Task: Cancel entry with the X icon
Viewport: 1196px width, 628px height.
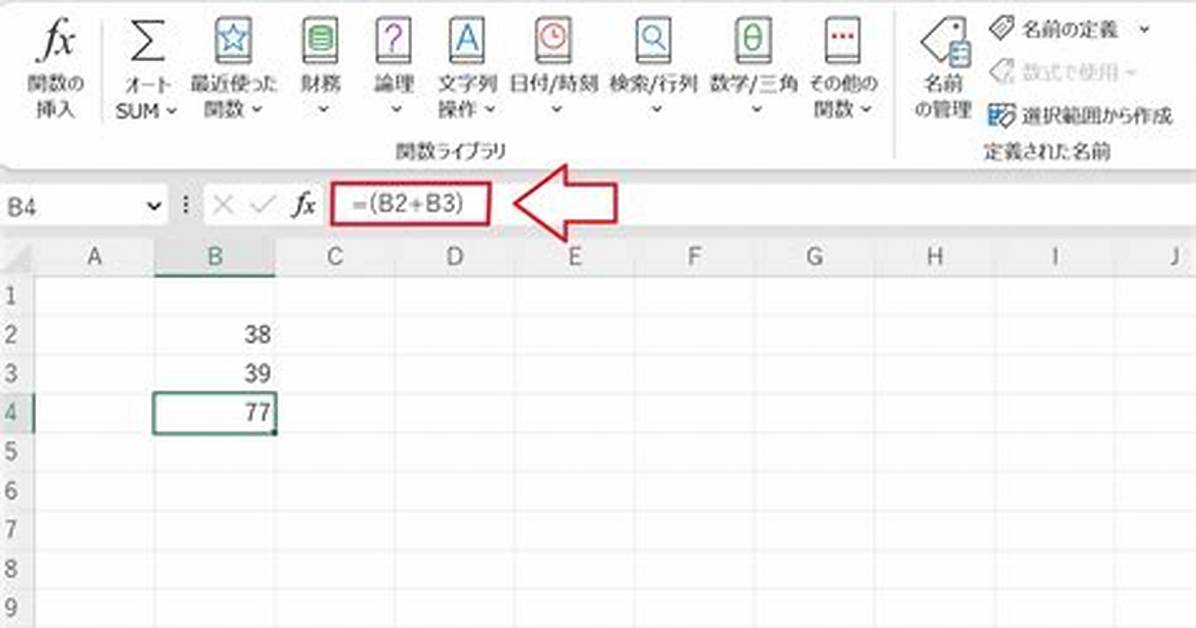Action: [x=223, y=205]
